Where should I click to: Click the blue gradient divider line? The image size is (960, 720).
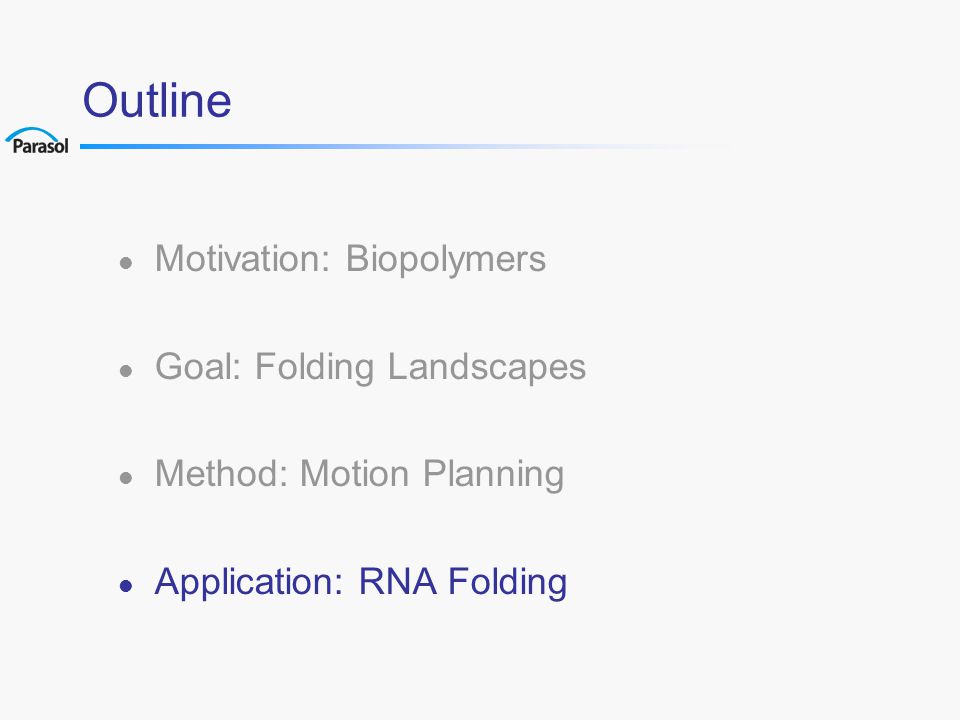pos(404,146)
